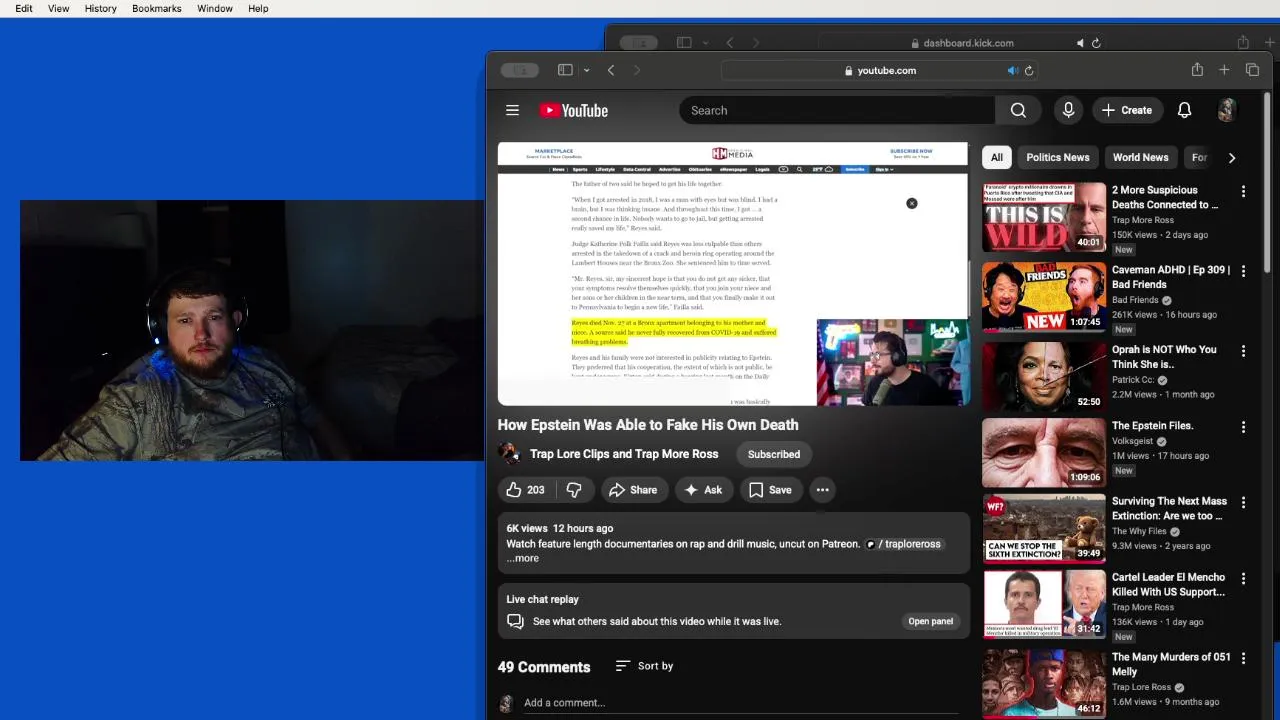The image size is (1280, 720).
Task: Open the live chat replay panel
Action: click(930, 621)
